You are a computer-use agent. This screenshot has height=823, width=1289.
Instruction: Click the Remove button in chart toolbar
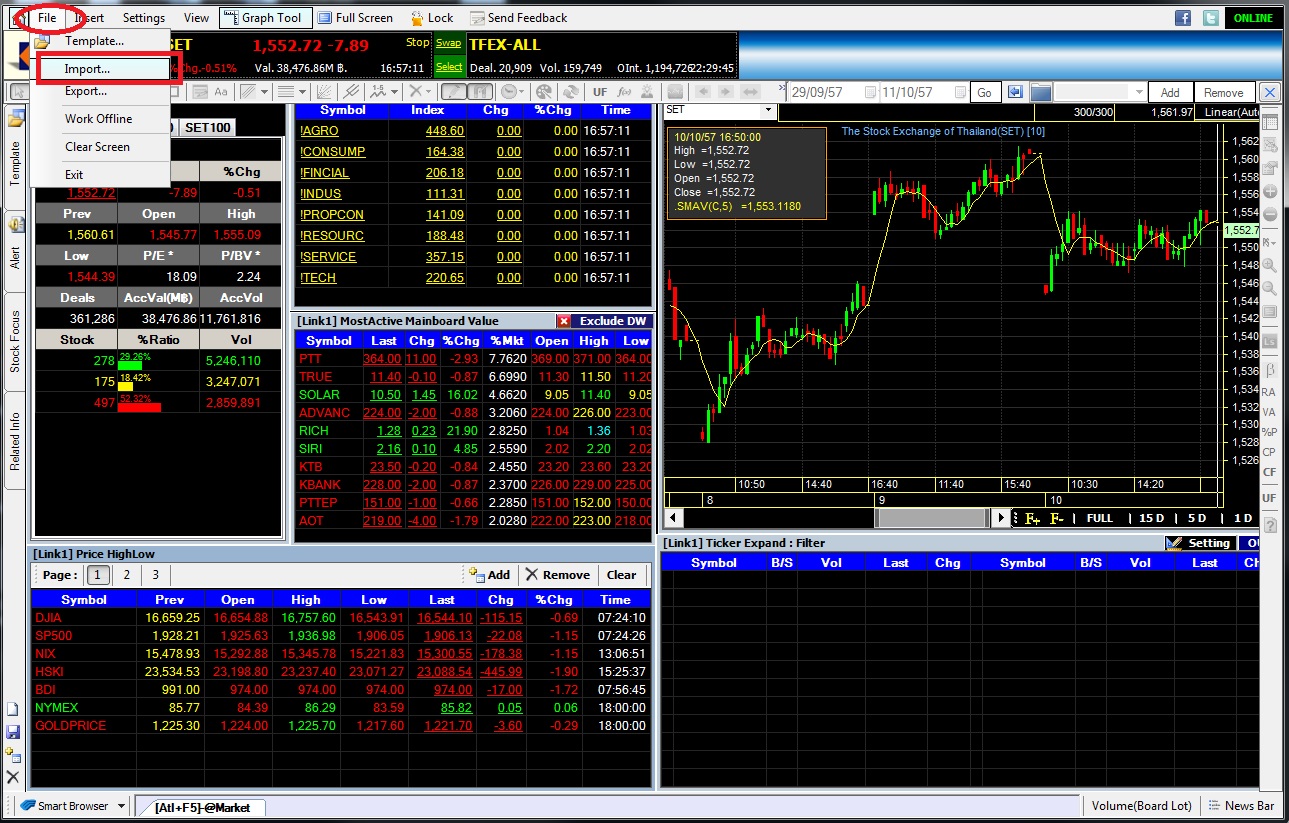pos(1223,92)
